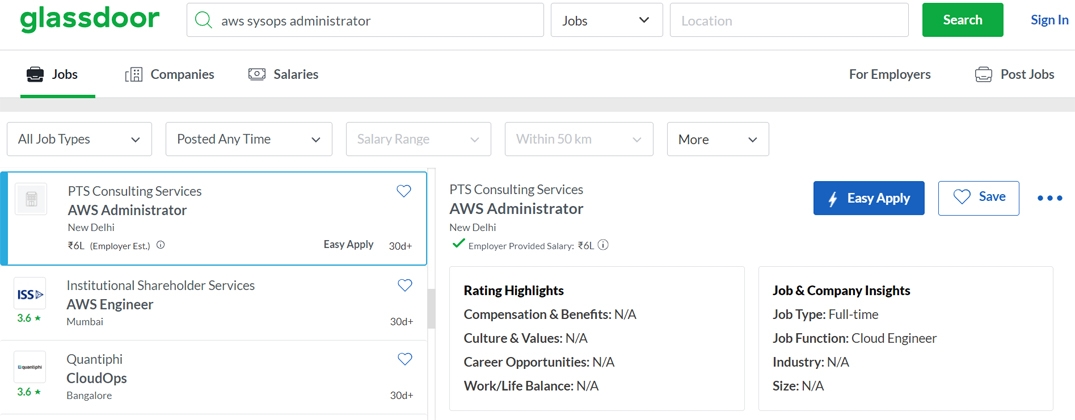1075x420 pixels.
Task: Switch to the Jobs tab
Action: point(52,74)
